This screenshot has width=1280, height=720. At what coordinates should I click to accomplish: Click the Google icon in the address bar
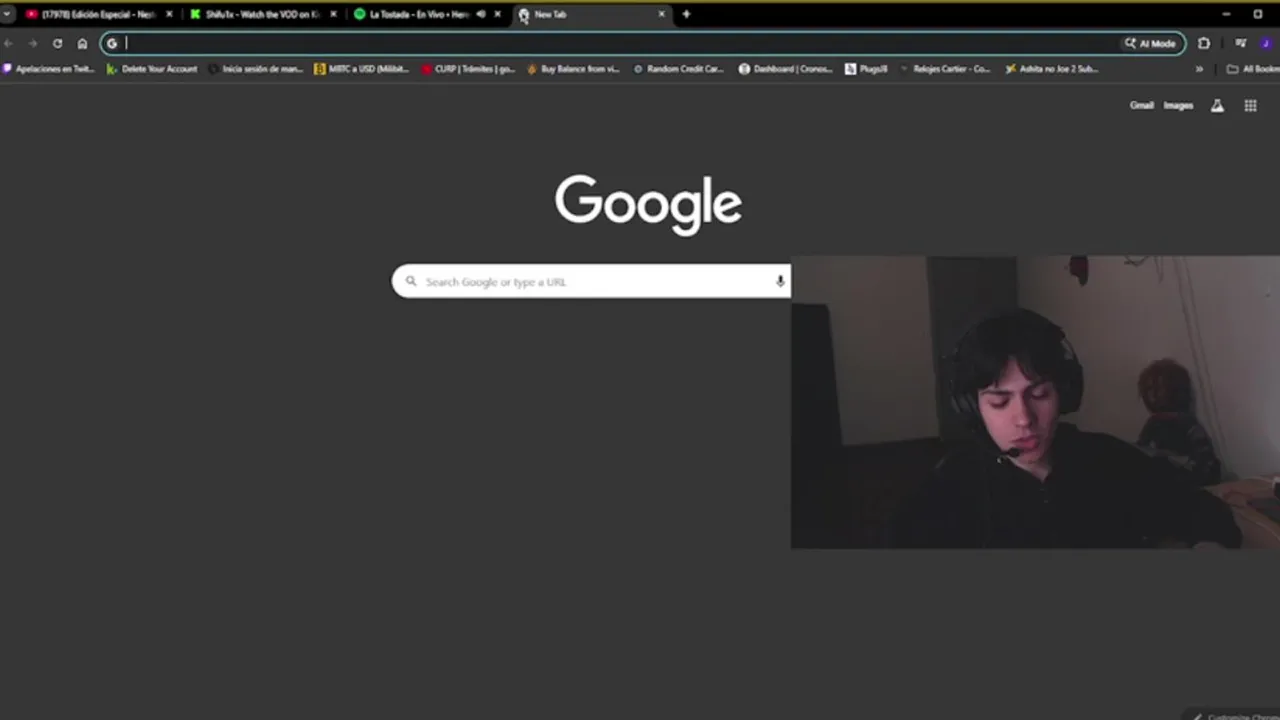(112, 43)
